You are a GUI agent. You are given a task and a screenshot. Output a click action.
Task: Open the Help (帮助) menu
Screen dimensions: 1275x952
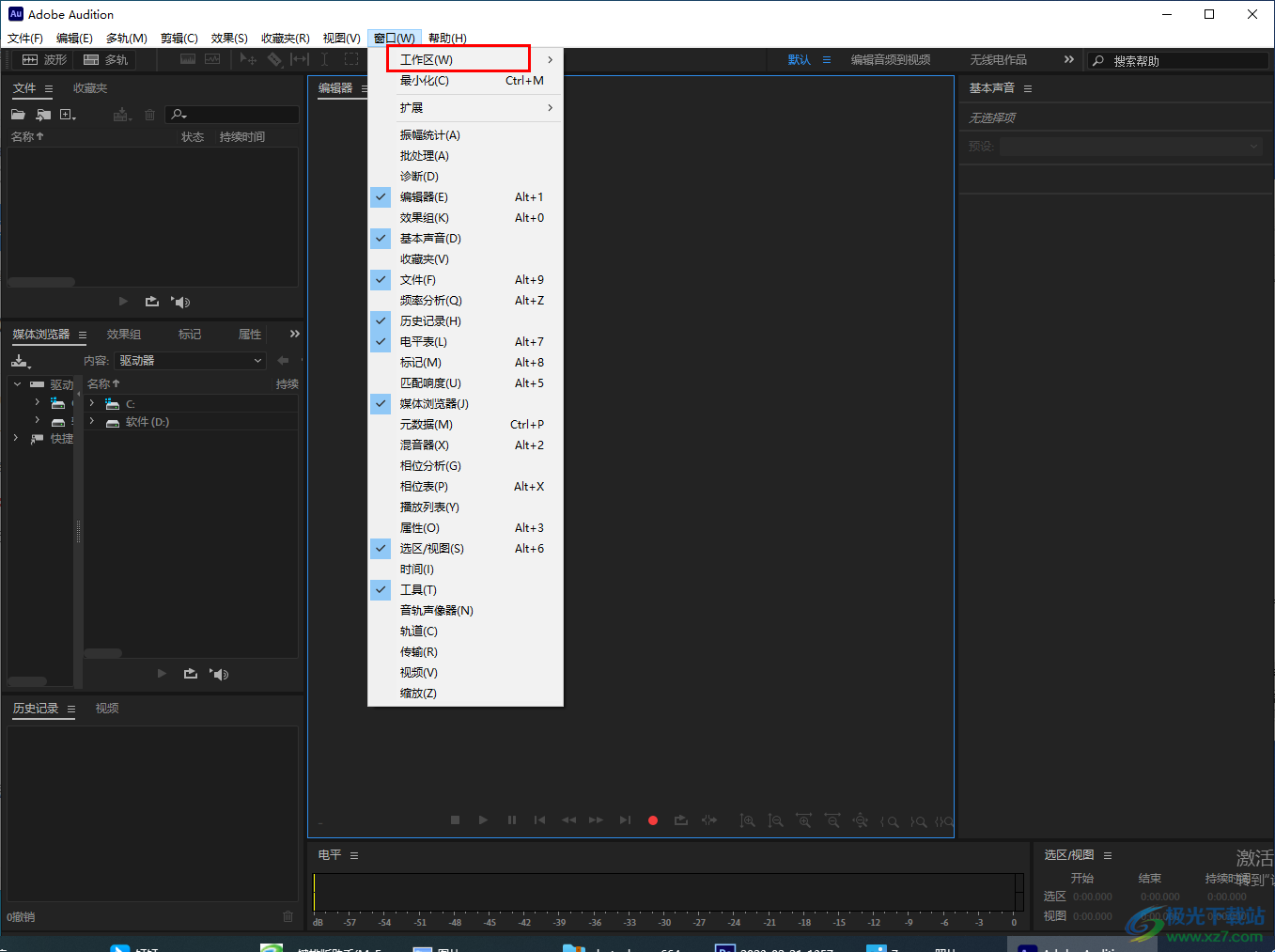[447, 38]
